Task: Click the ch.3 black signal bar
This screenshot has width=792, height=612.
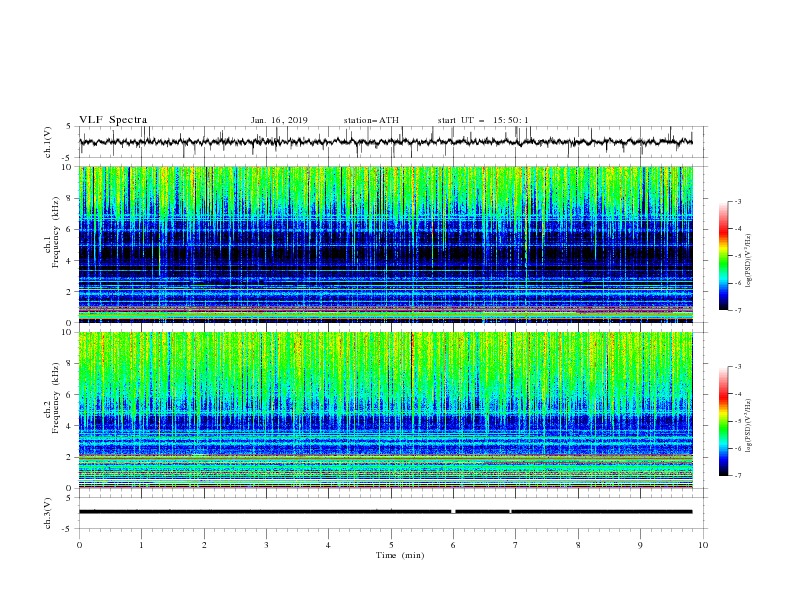Action: 385,512
